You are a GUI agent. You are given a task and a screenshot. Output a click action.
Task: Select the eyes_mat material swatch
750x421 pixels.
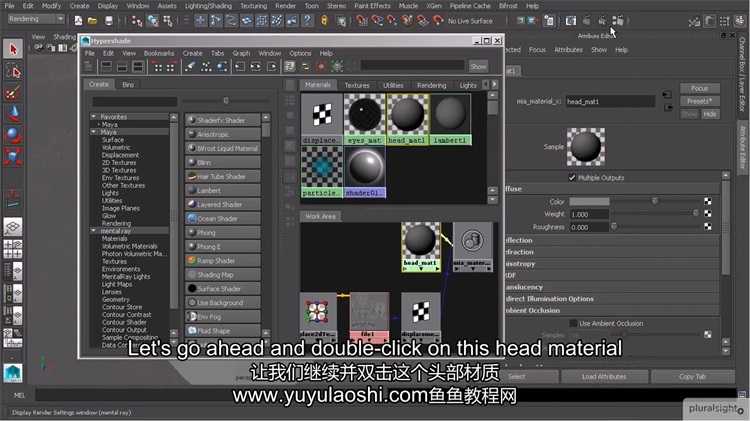[364, 119]
